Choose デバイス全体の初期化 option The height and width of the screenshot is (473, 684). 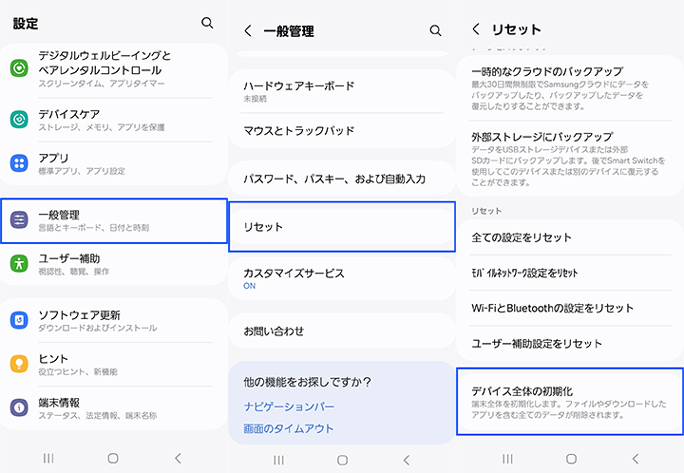point(569,402)
